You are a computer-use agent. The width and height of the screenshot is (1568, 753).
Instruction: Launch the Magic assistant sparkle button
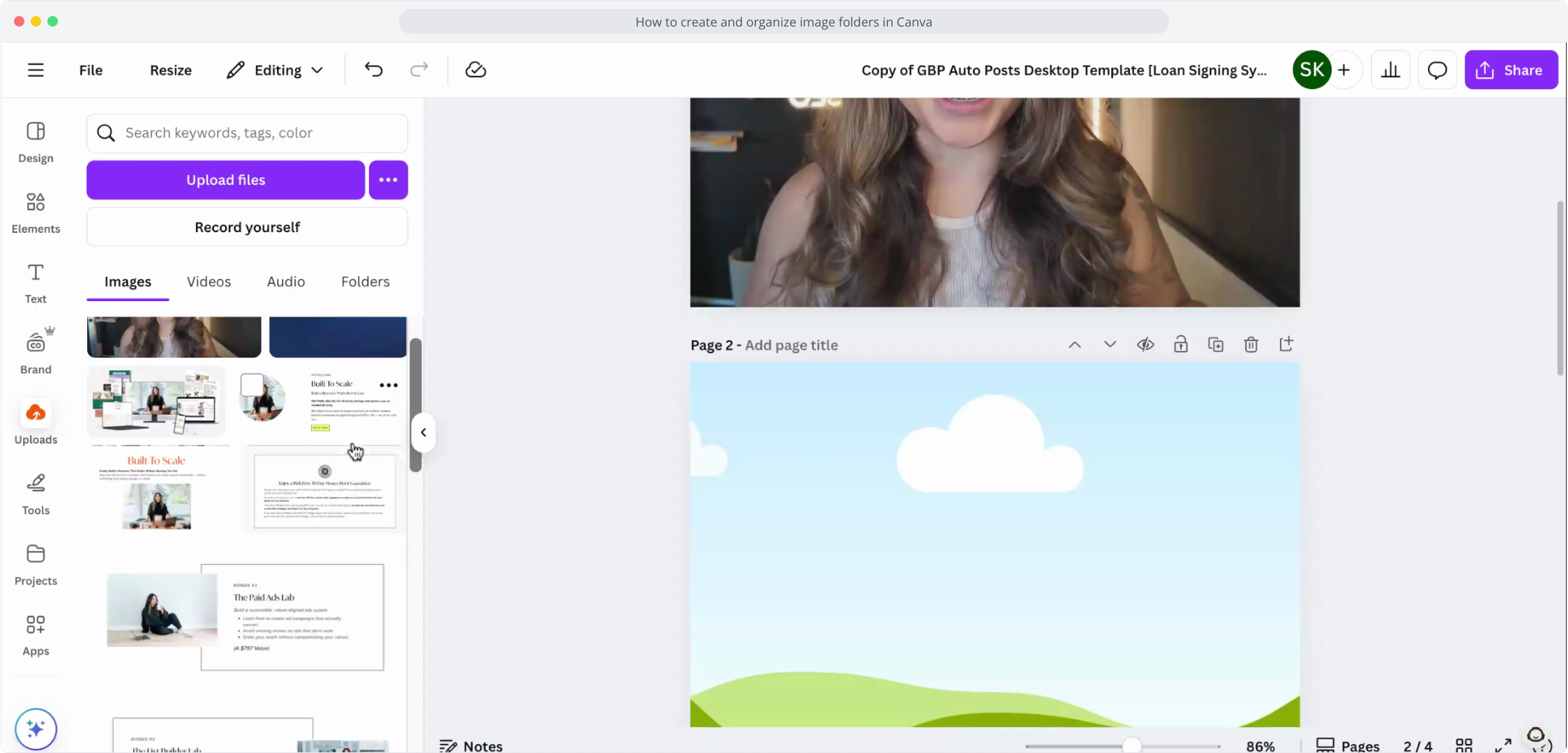point(36,729)
